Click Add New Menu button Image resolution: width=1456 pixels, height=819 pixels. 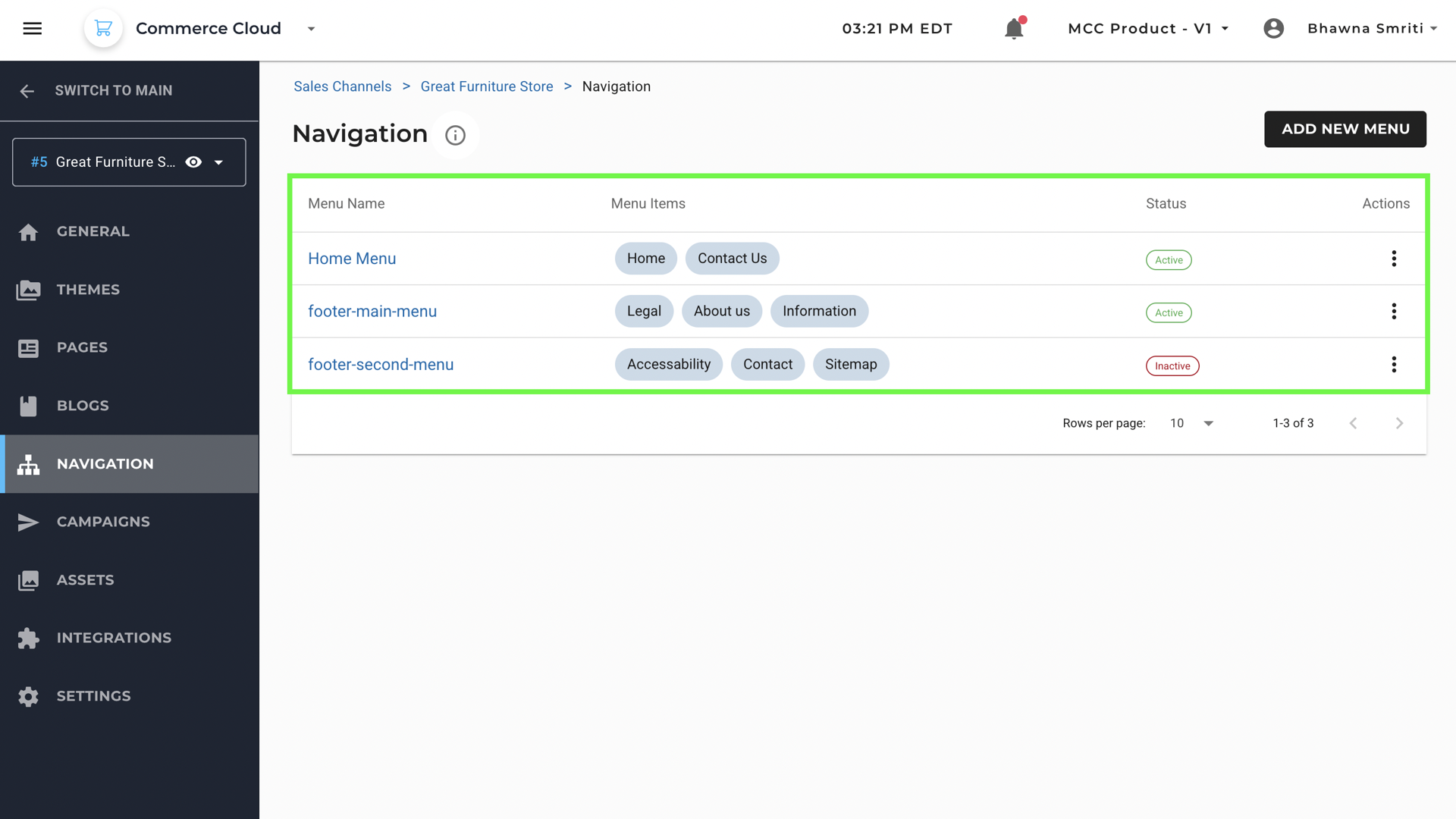1345,129
